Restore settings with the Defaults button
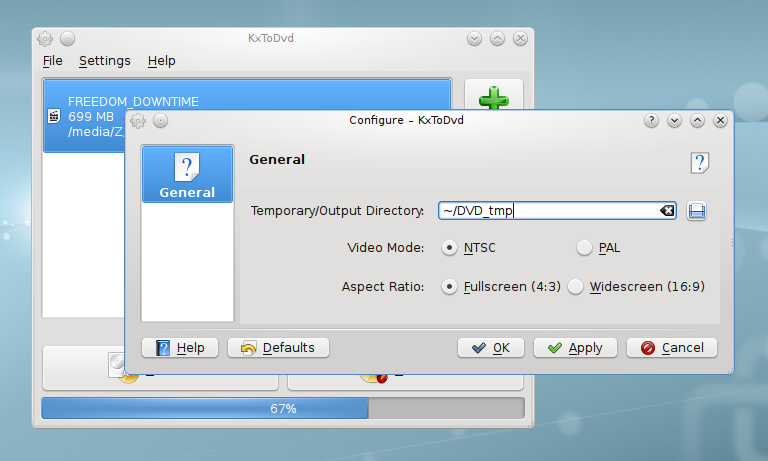 pos(278,348)
